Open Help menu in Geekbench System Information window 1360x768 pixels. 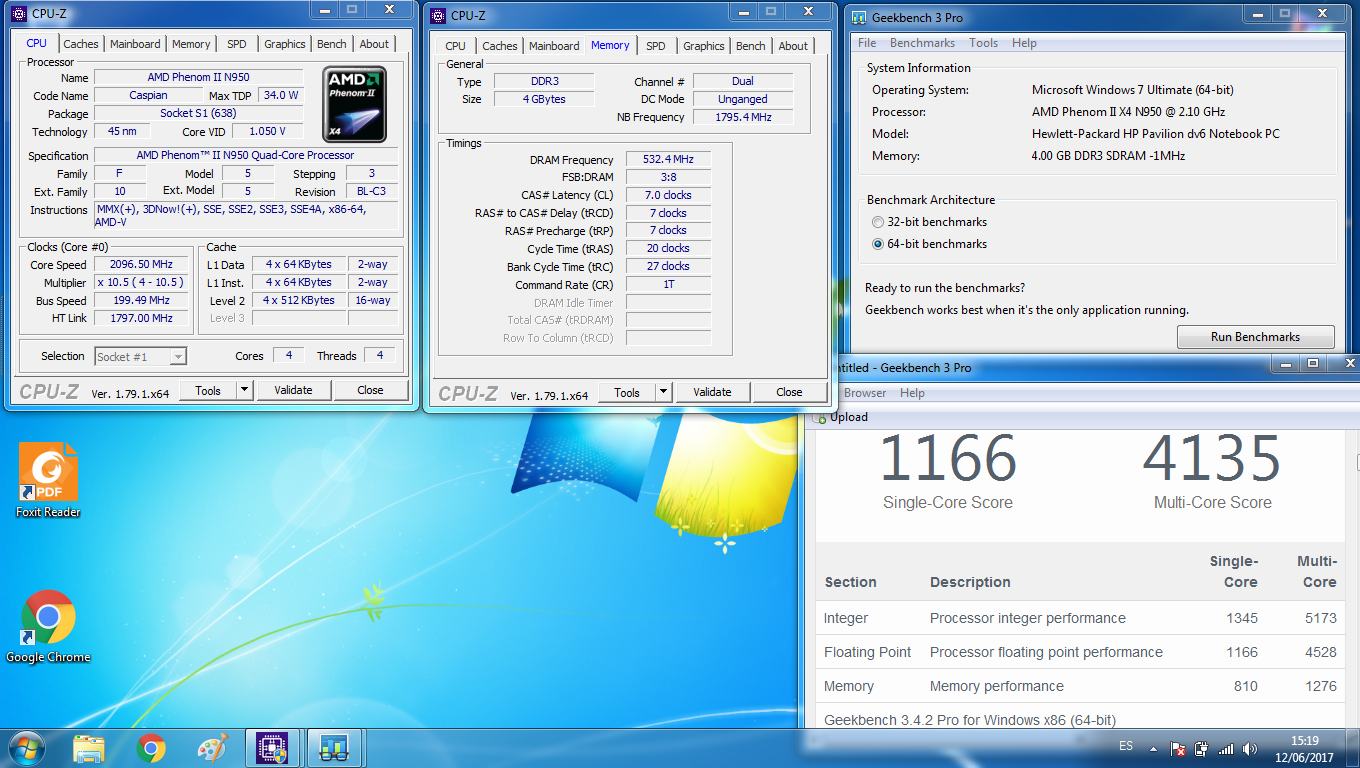[x=1024, y=43]
